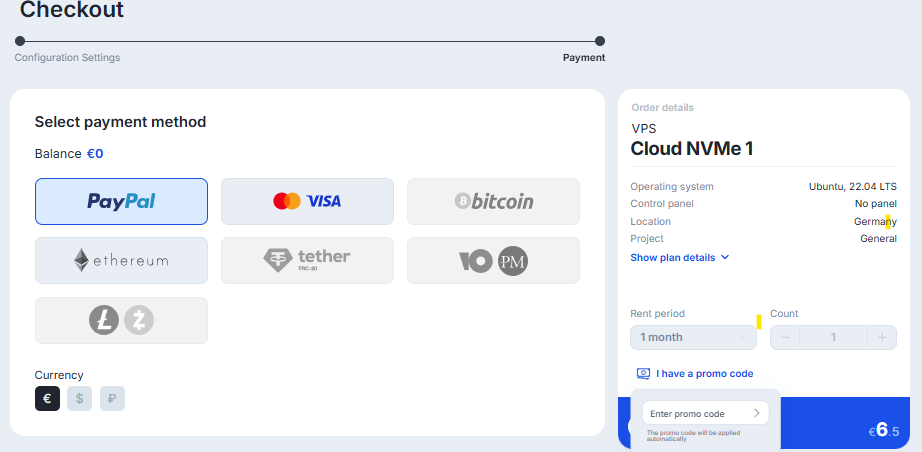The image size is (922, 452).
Task: Go to Configuration Settings step
Action: point(67,58)
